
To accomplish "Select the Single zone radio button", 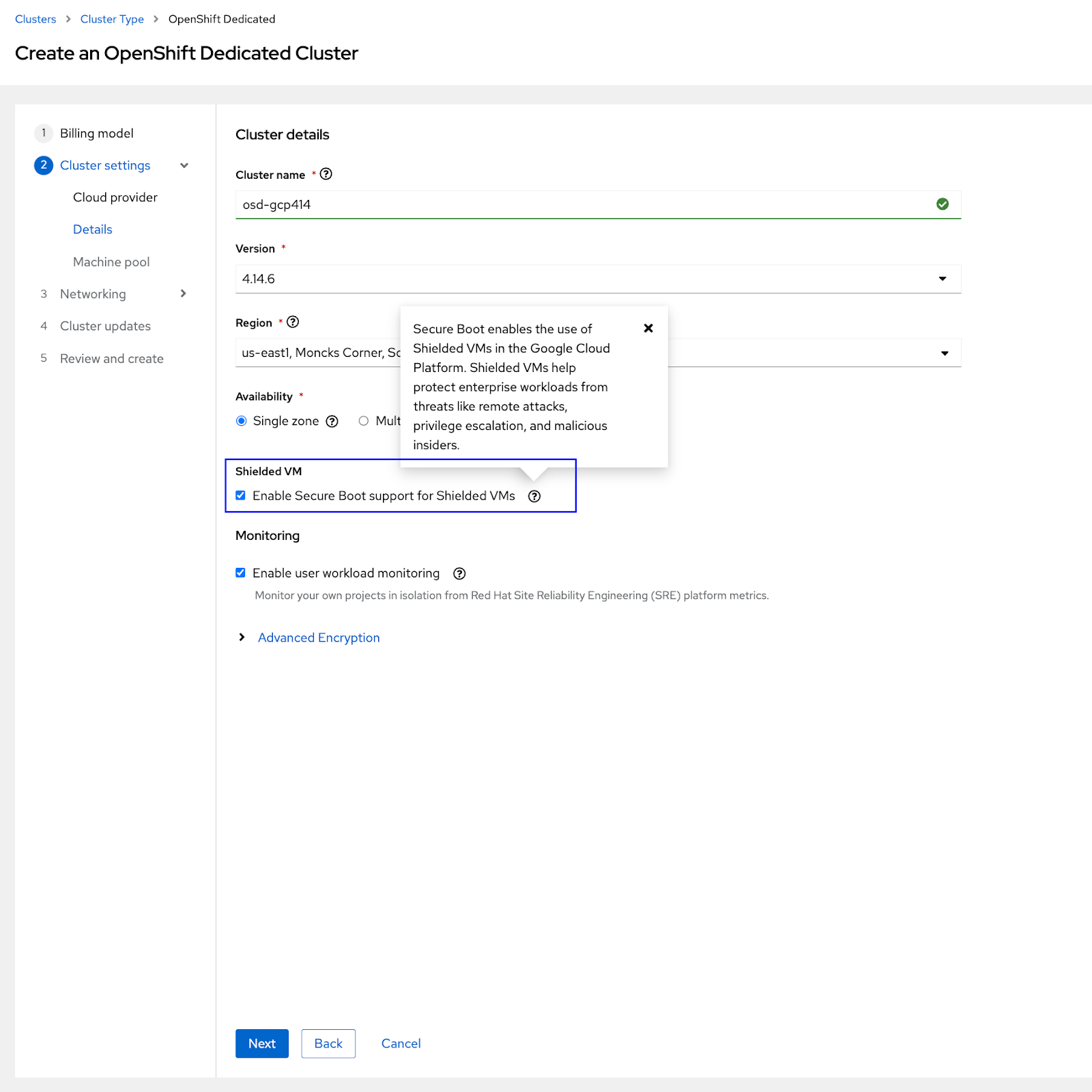I will [241, 421].
